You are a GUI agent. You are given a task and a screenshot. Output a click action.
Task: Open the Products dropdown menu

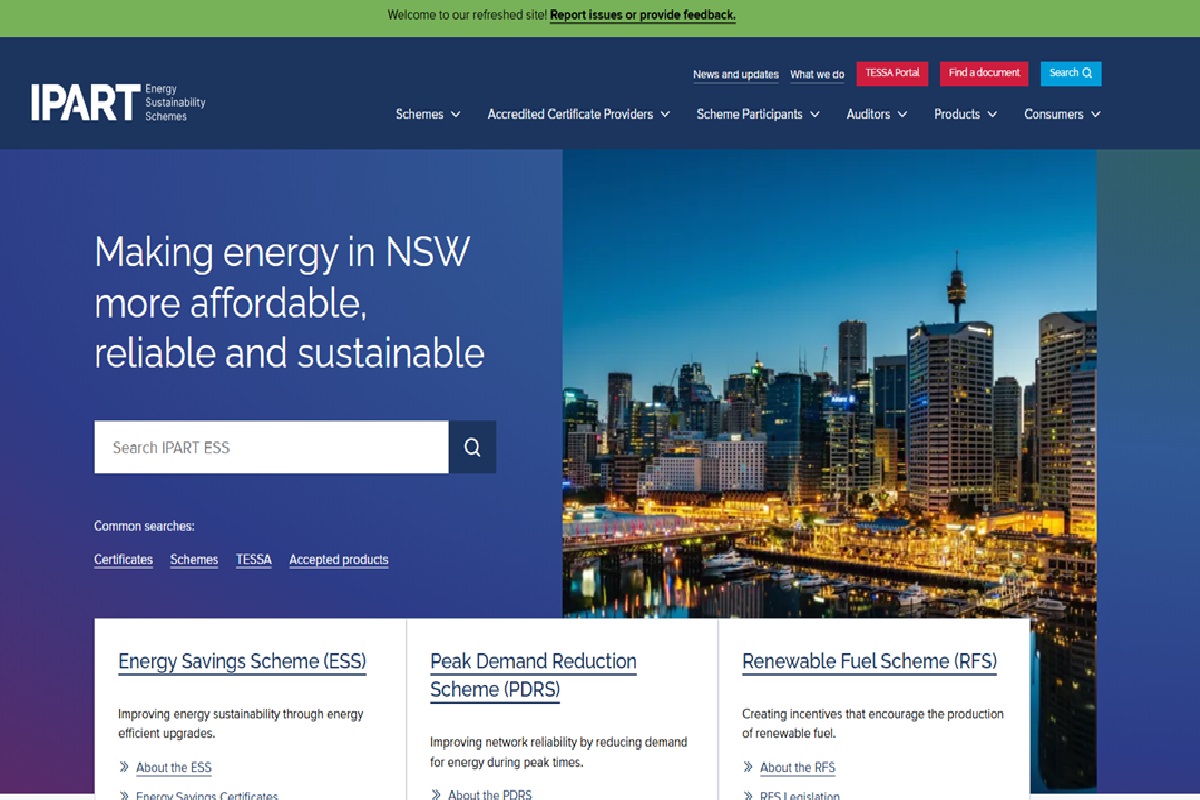(x=965, y=114)
